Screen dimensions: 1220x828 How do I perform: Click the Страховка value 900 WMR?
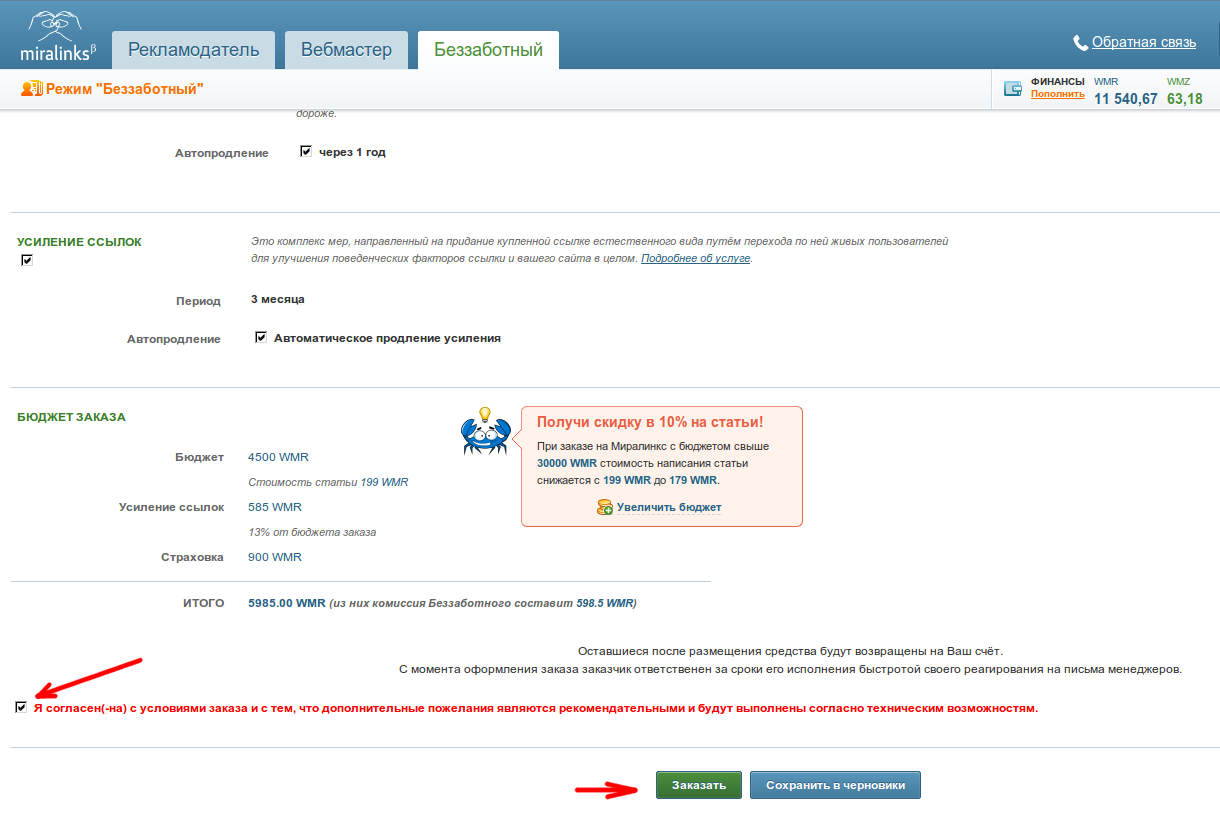point(274,557)
